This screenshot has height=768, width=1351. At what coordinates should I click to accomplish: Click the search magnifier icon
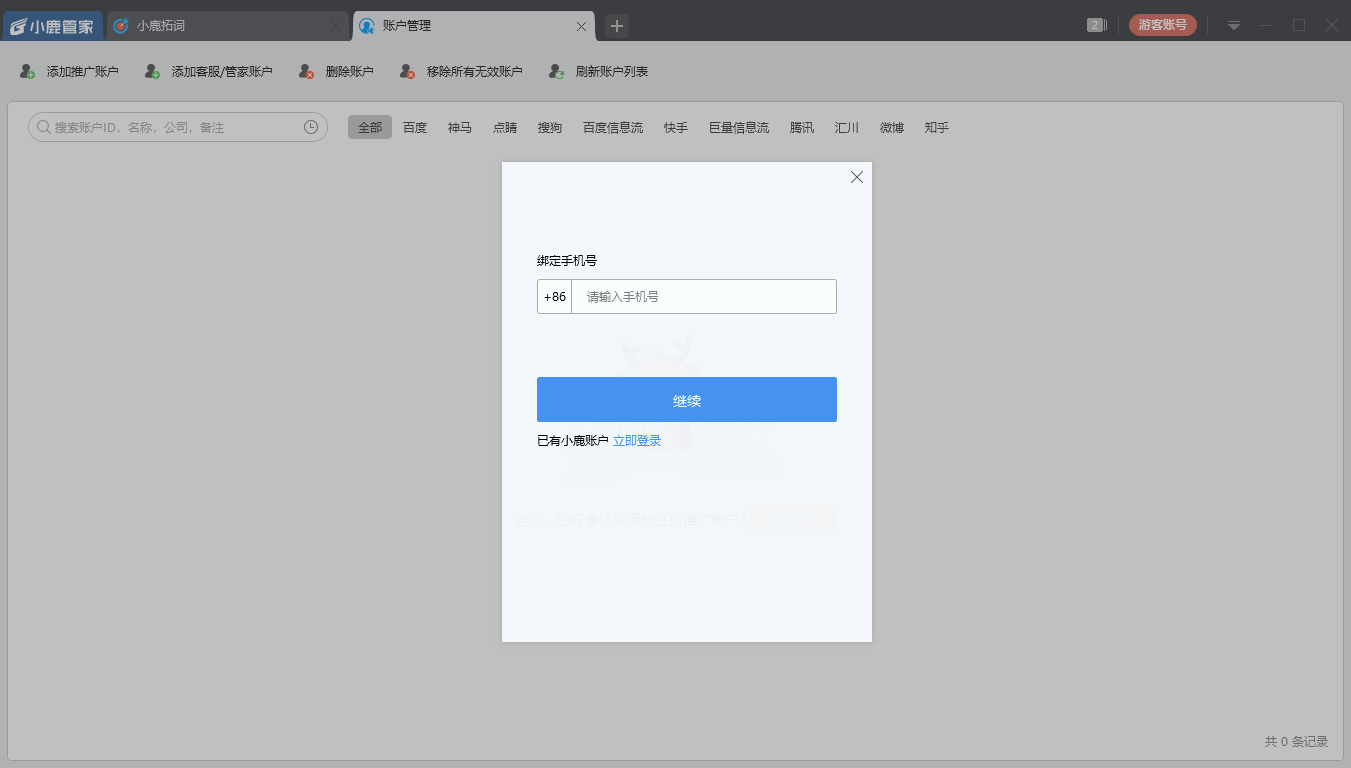(44, 127)
